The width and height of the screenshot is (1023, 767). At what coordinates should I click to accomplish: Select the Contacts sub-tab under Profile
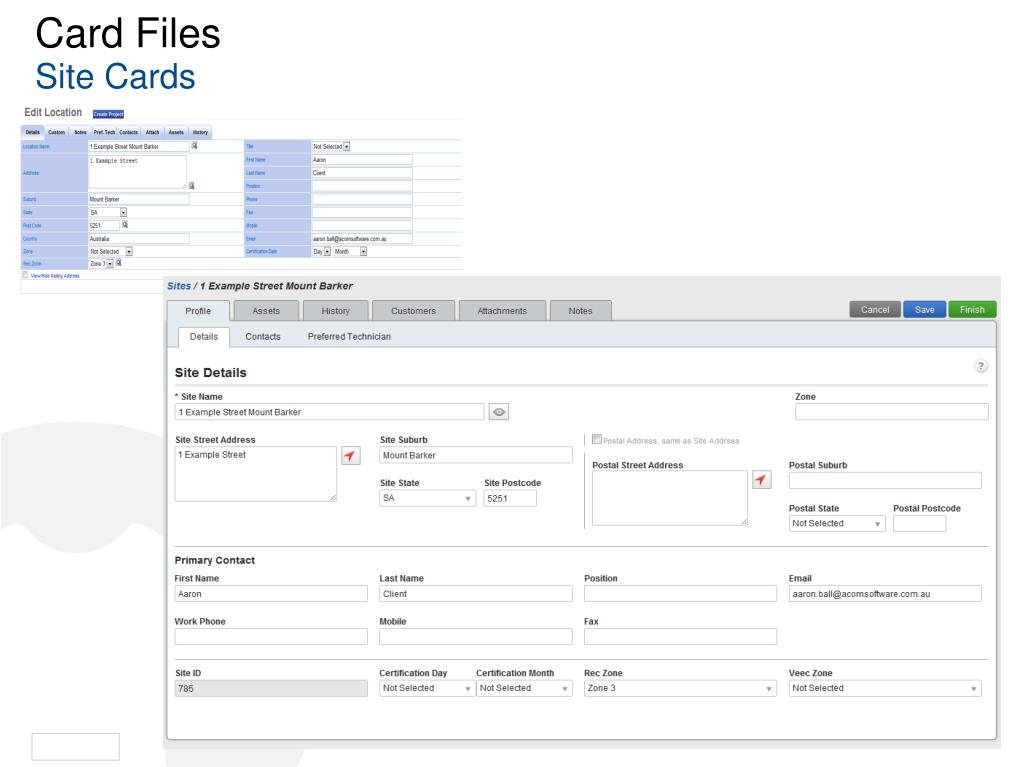coord(263,337)
